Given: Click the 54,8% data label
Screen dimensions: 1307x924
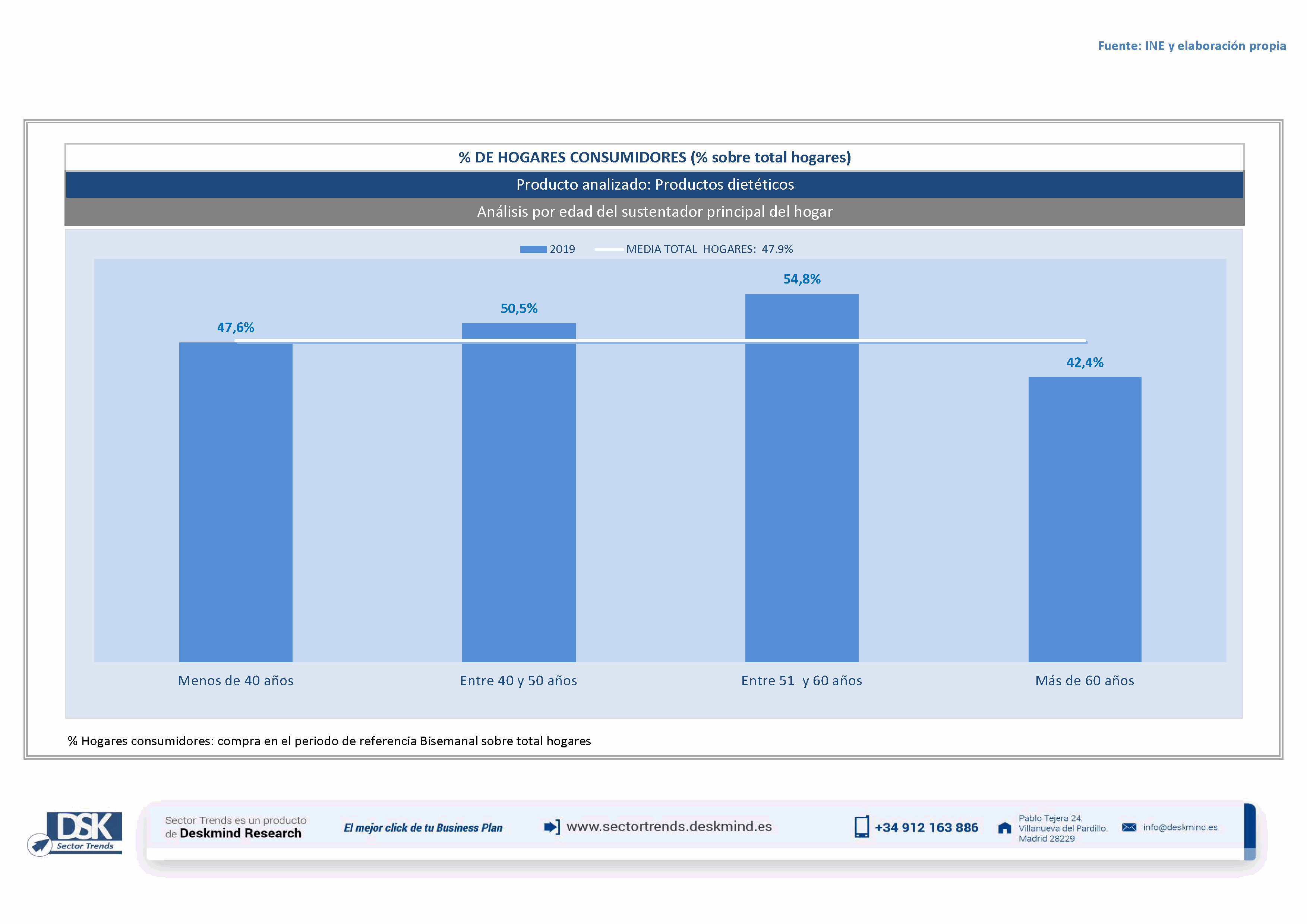Looking at the screenshot, I should [x=802, y=279].
